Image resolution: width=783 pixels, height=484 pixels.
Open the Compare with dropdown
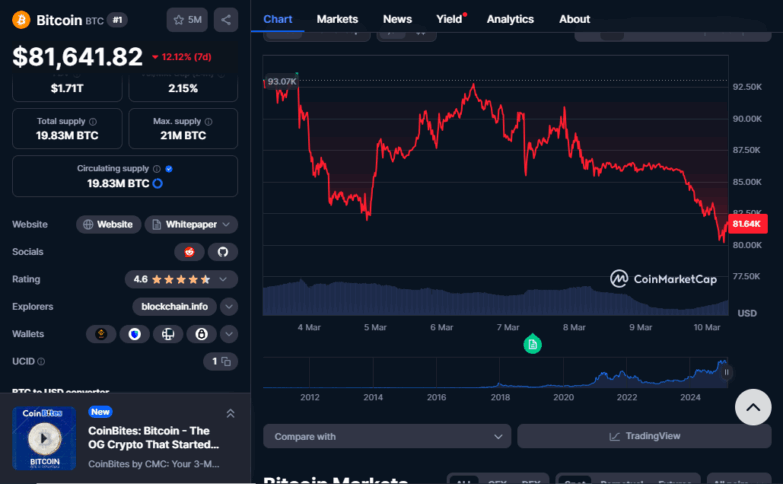click(x=387, y=437)
